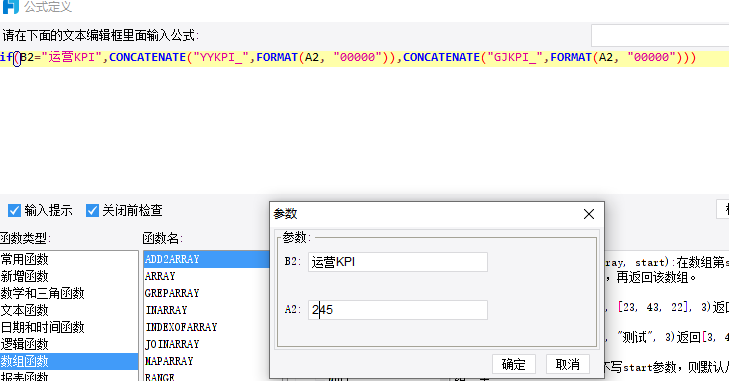
Task: Select the ARRAY function in the list
Action: [206, 276]
